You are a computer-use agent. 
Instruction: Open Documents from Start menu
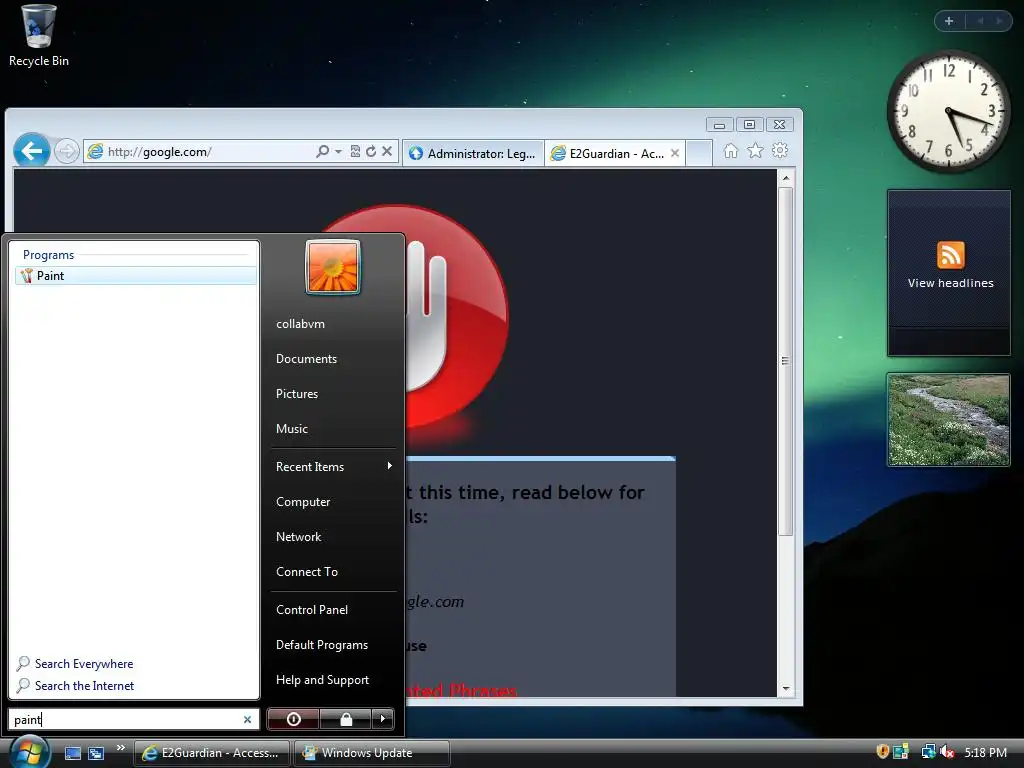tap(306, 359)
